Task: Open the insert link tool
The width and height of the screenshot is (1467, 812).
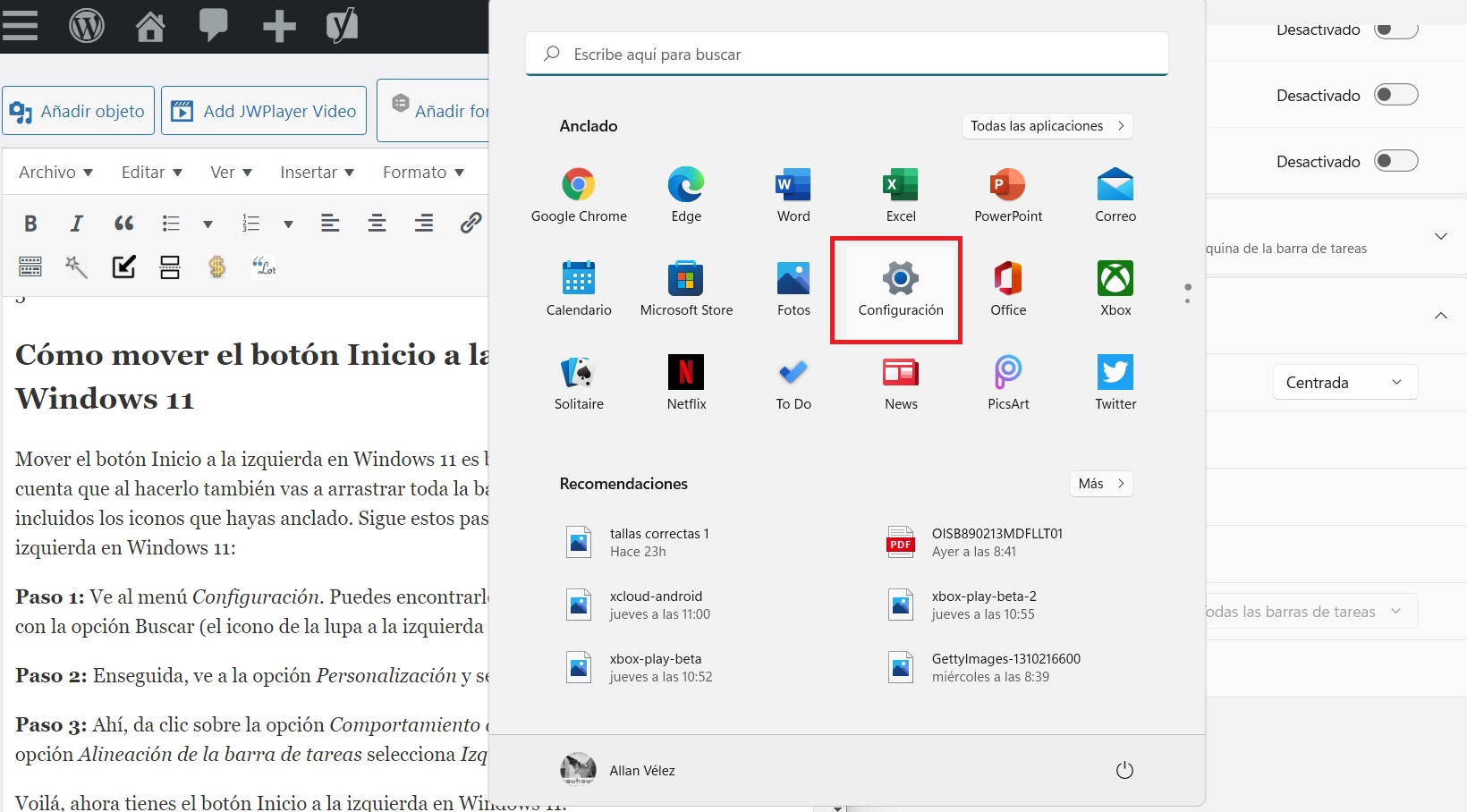Action: click(x=471, y=224)
